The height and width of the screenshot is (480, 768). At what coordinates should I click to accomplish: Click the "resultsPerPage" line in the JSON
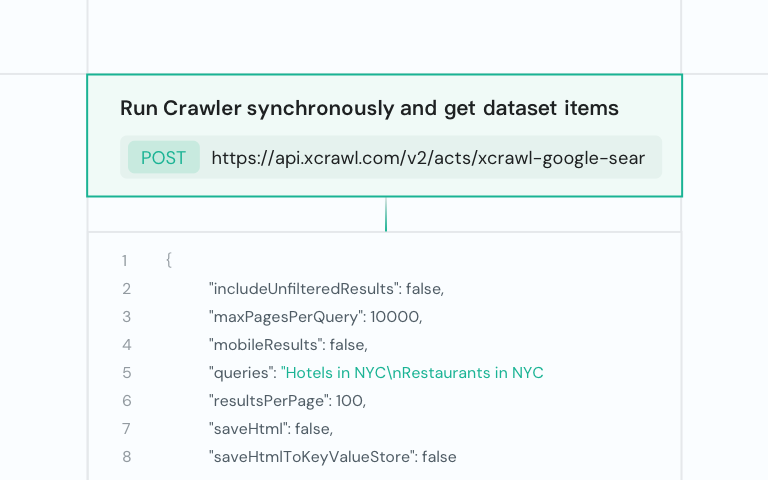[287, 401]
